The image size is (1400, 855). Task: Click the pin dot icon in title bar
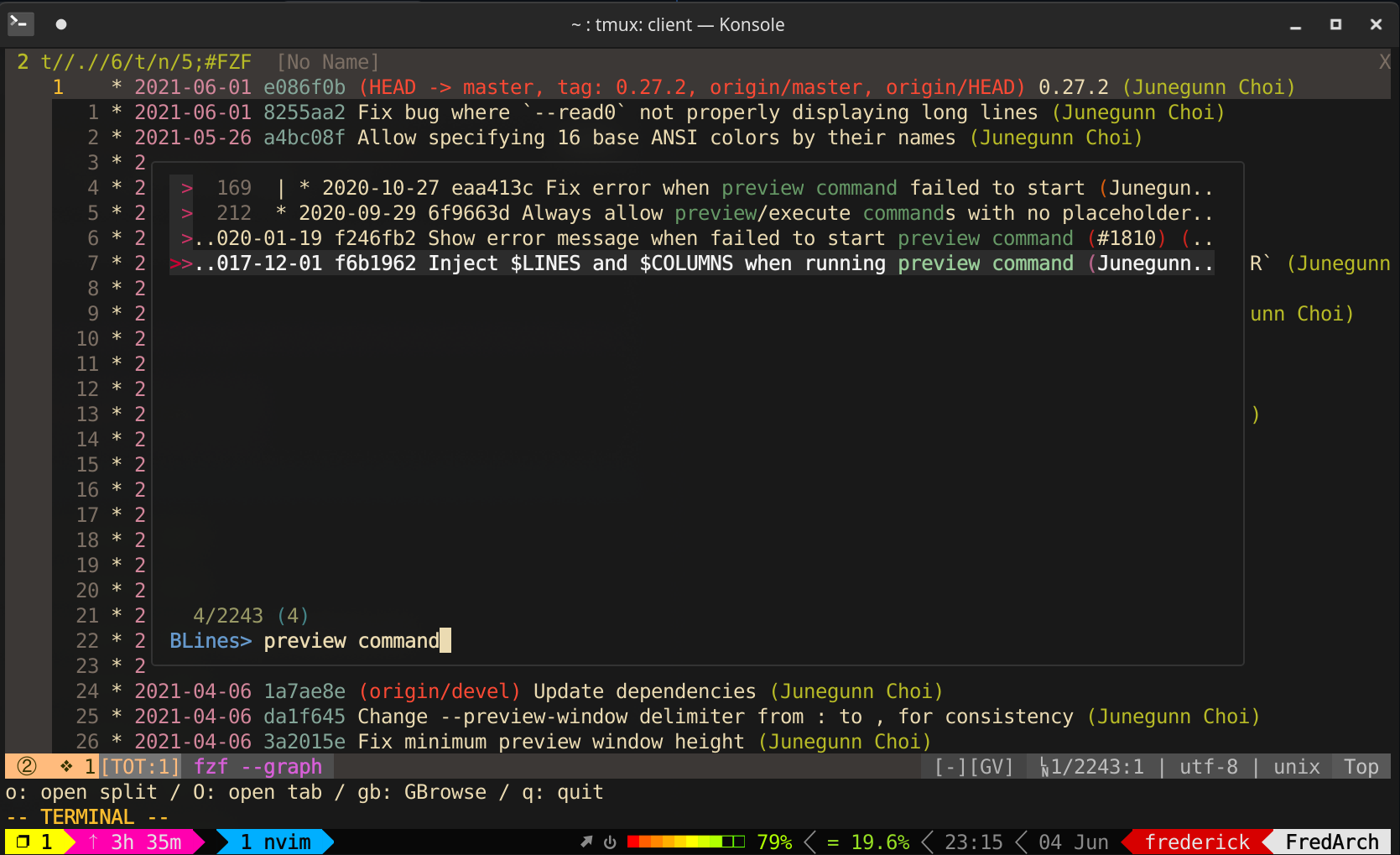(x=60, y=24)
